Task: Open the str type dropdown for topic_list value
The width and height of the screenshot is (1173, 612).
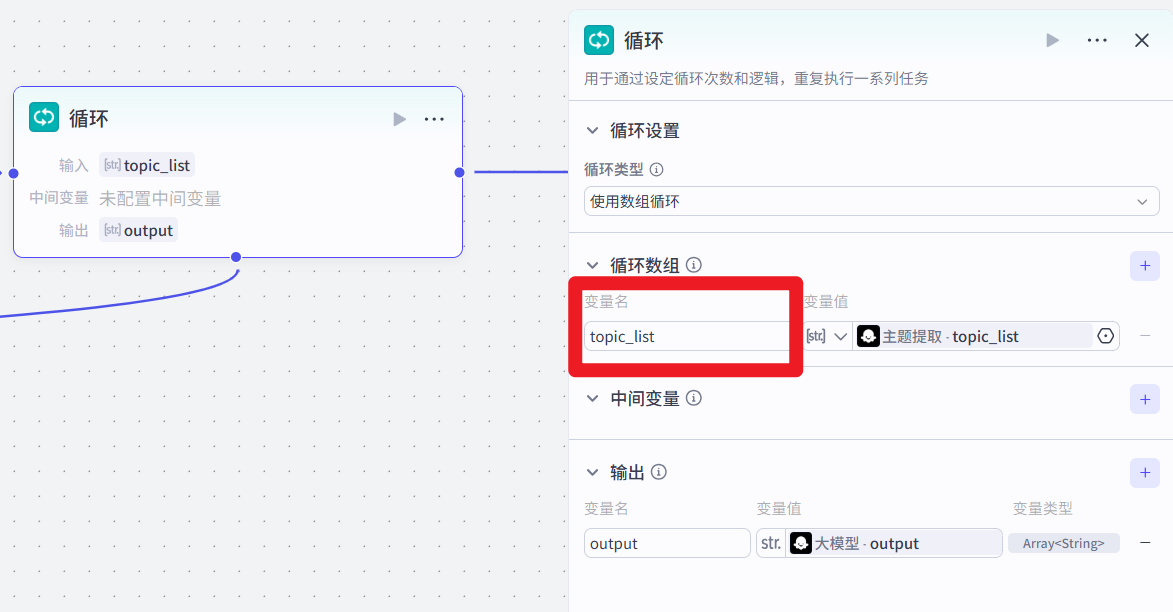Action: click(x=827, y=337)
